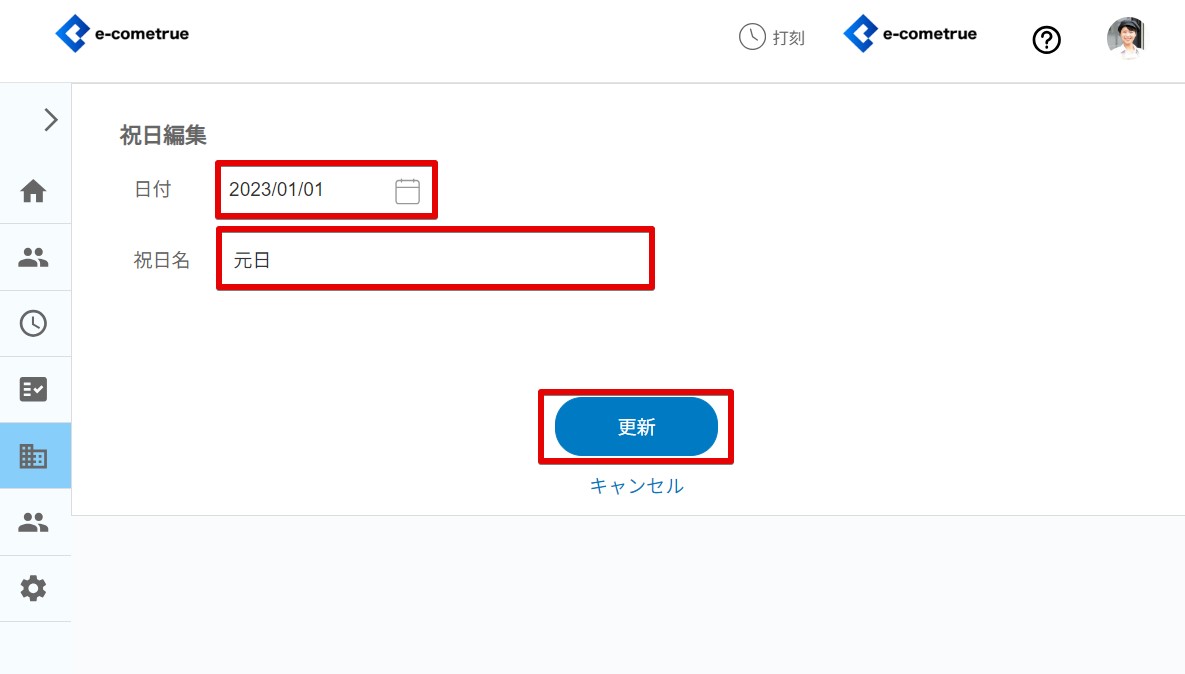The image size is (1185, 674).
Task: Open the home icon in sidebar
Action: 33,191
